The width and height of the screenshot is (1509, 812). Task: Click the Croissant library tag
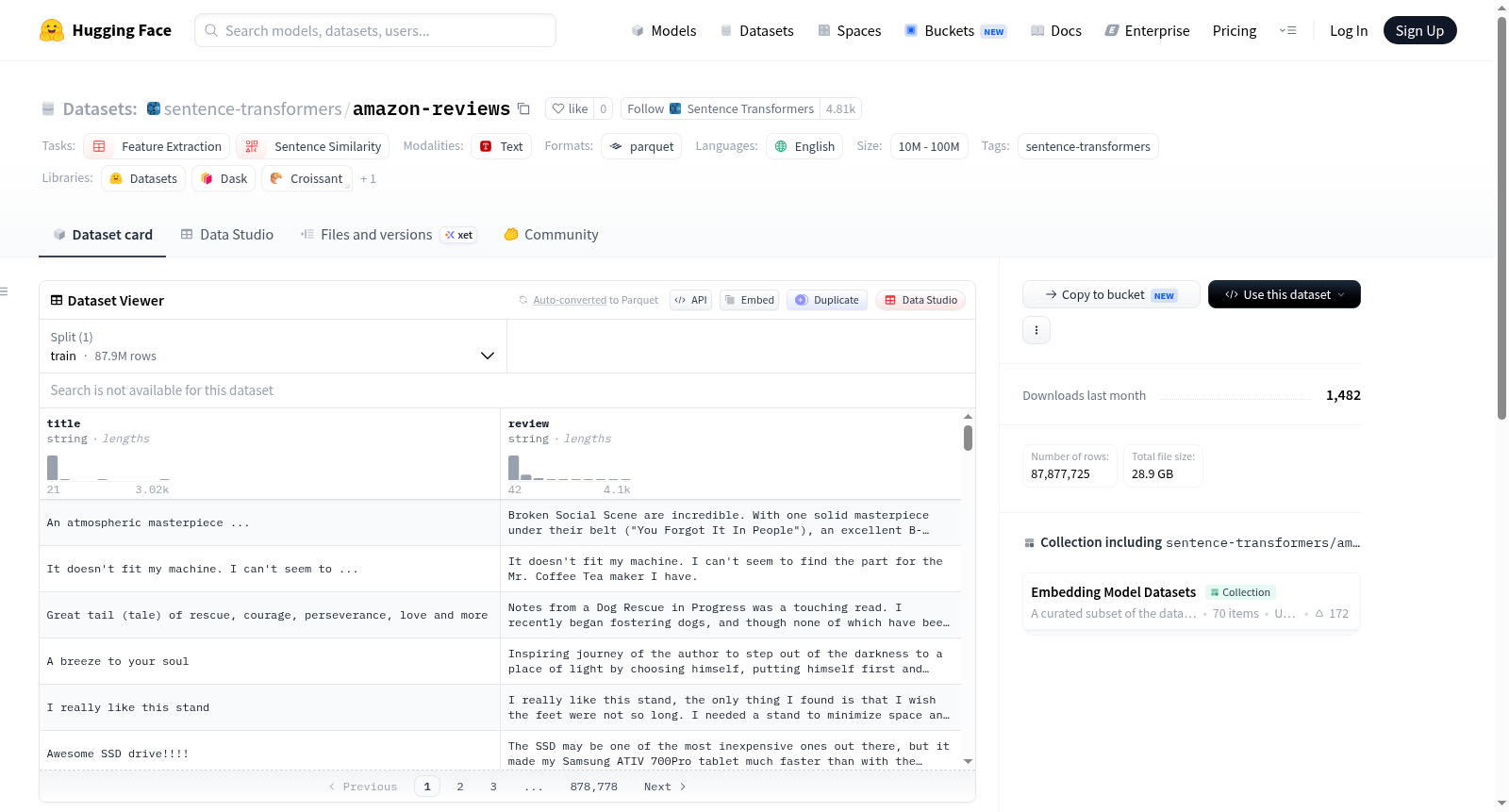click(307, 178)
